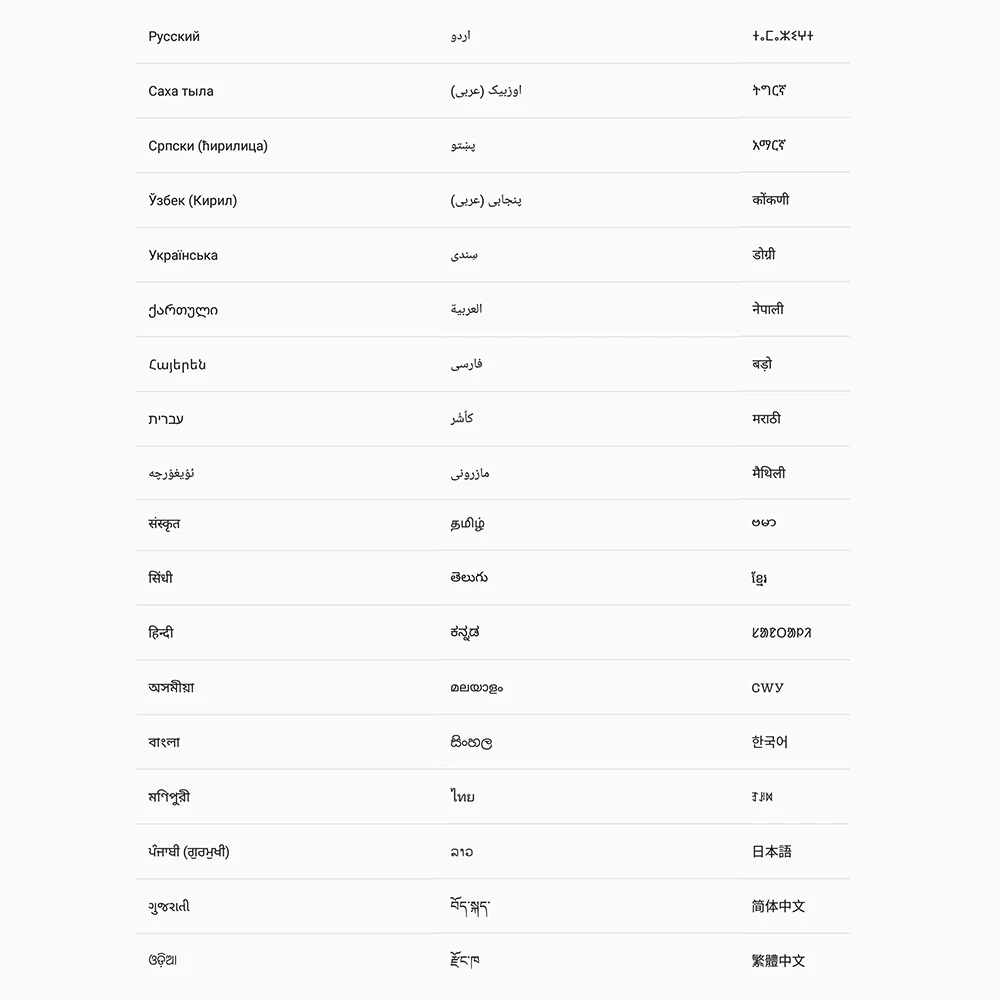Switch language to Українська
Viewport: 1000px width, 1000px height.
pos(183,255)
